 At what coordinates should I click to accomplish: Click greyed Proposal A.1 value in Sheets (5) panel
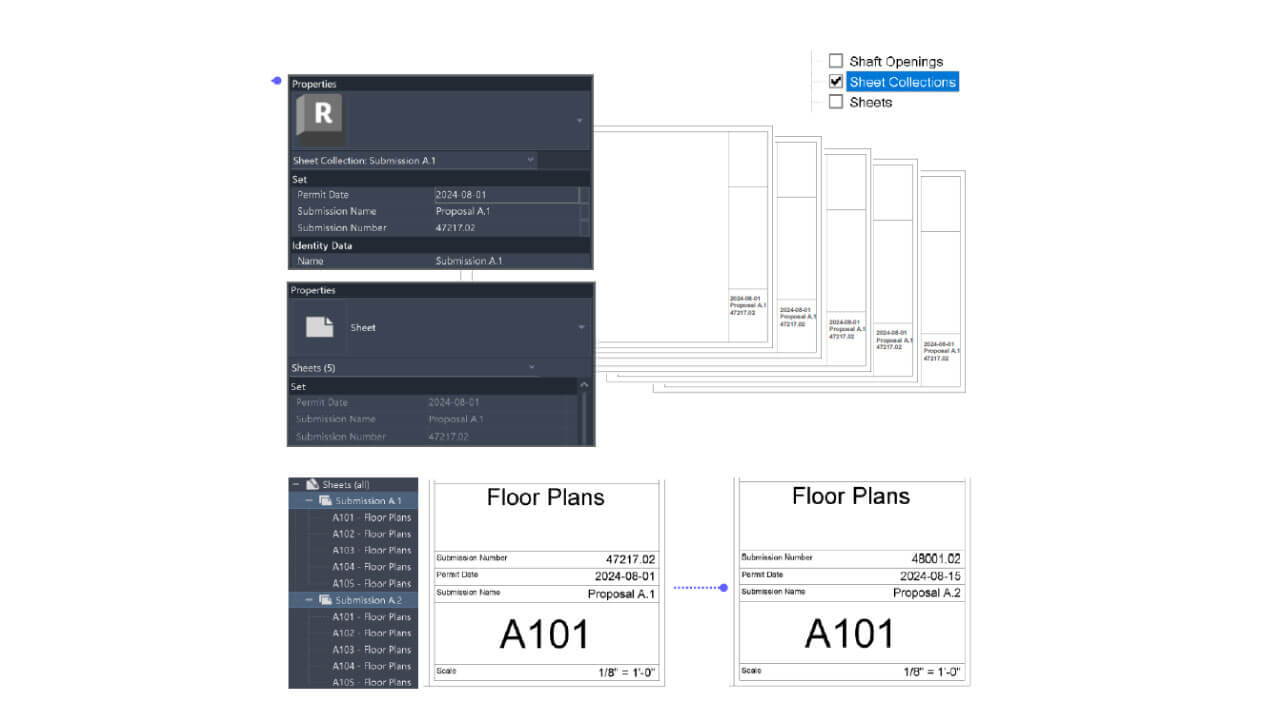(x=456, y=419)
